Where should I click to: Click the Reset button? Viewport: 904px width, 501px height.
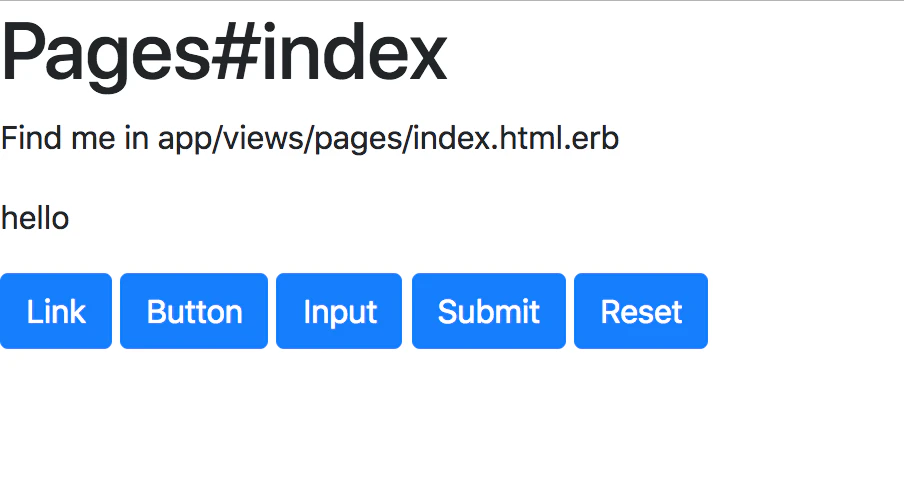(x=641, y=311)
